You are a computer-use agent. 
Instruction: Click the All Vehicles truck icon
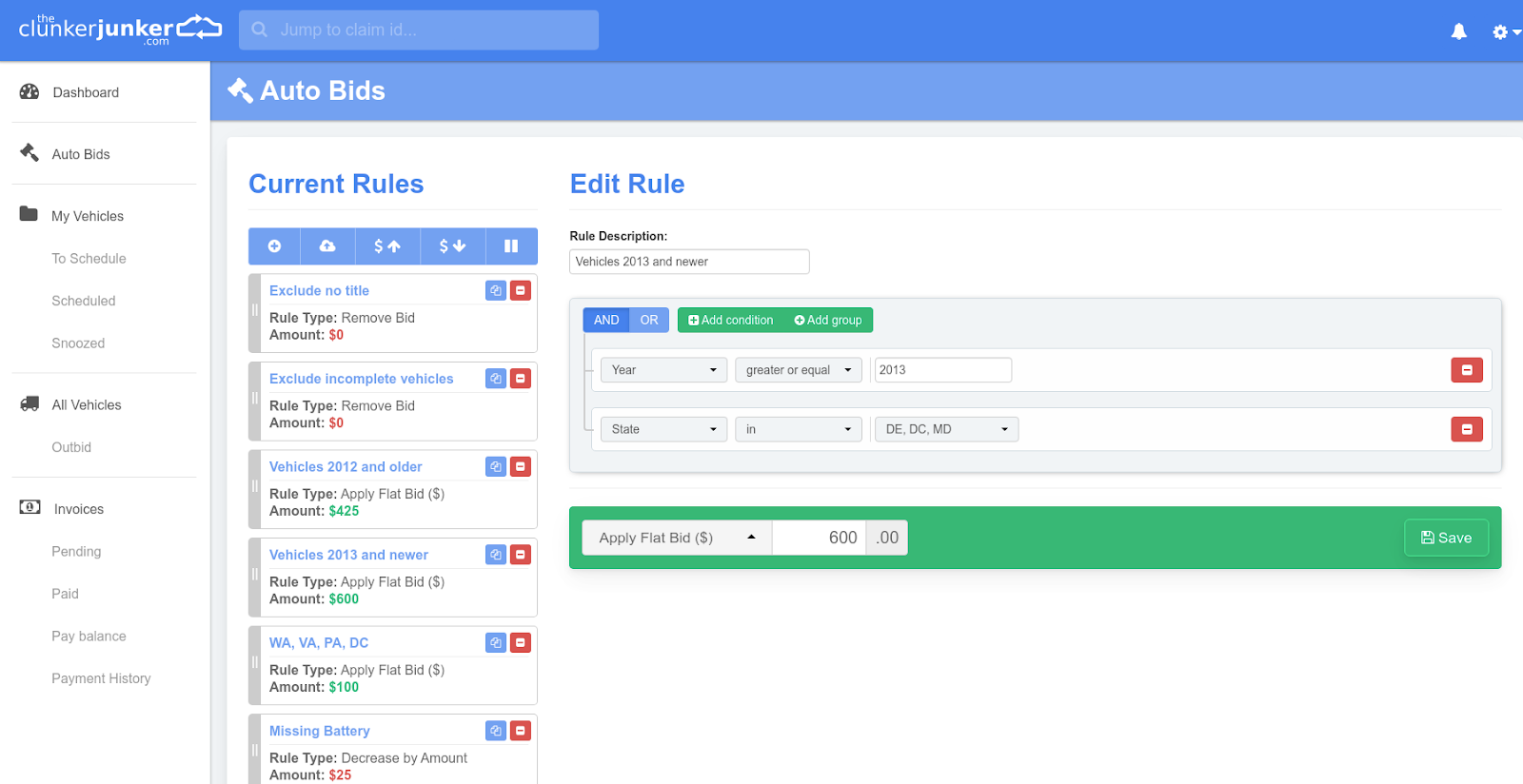[x=30, y=403]
